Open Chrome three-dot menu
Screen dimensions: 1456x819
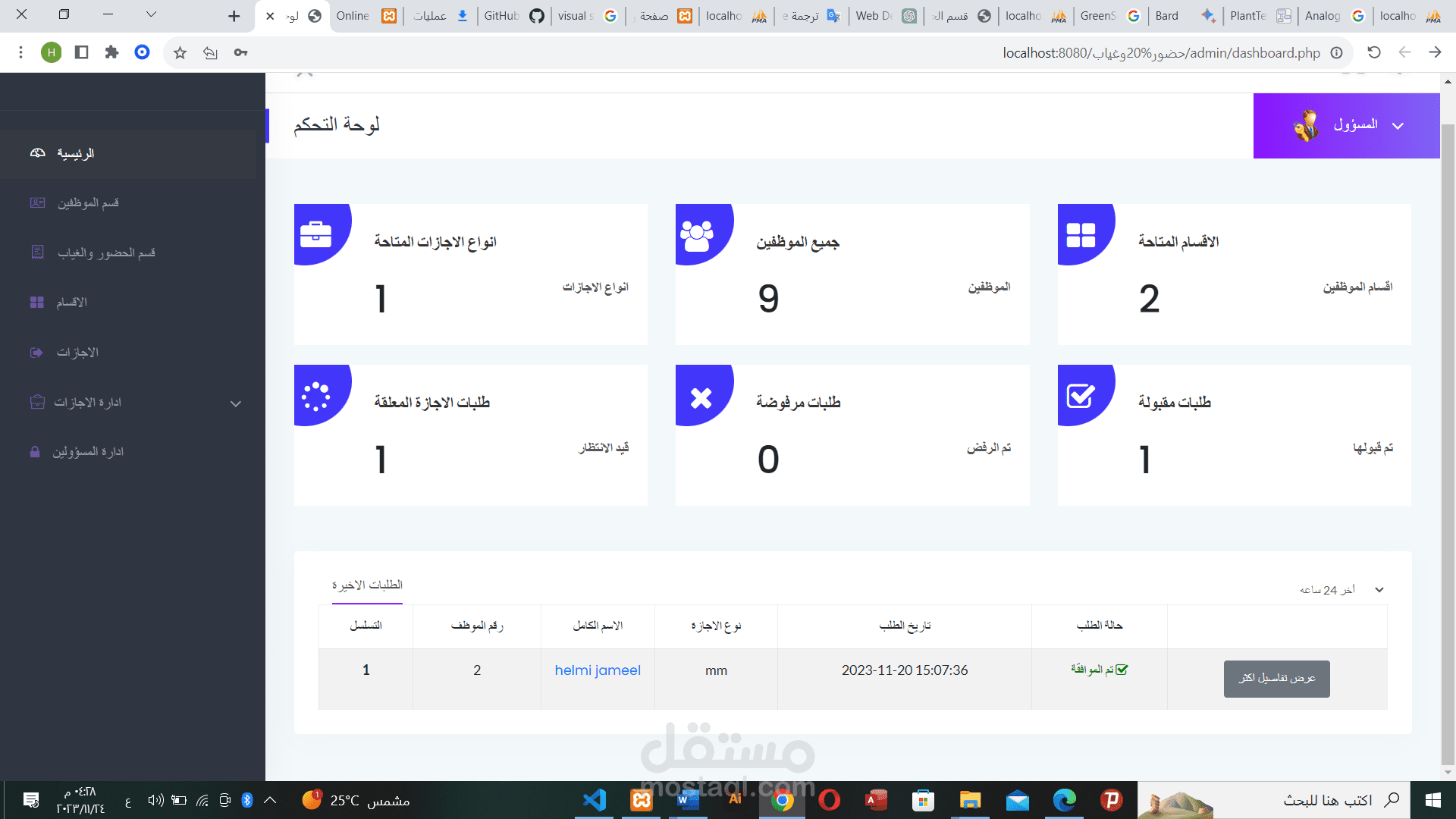[x=20, y=52]
